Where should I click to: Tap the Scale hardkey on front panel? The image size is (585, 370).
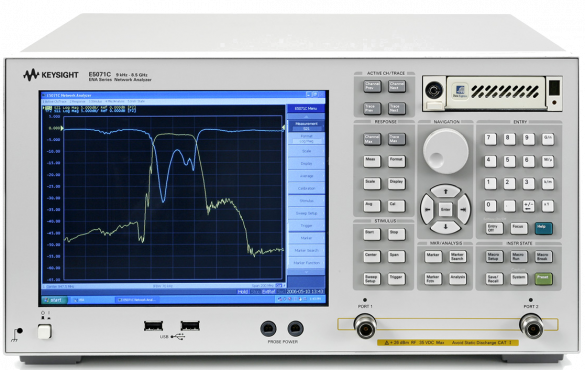tap(372, 184)
